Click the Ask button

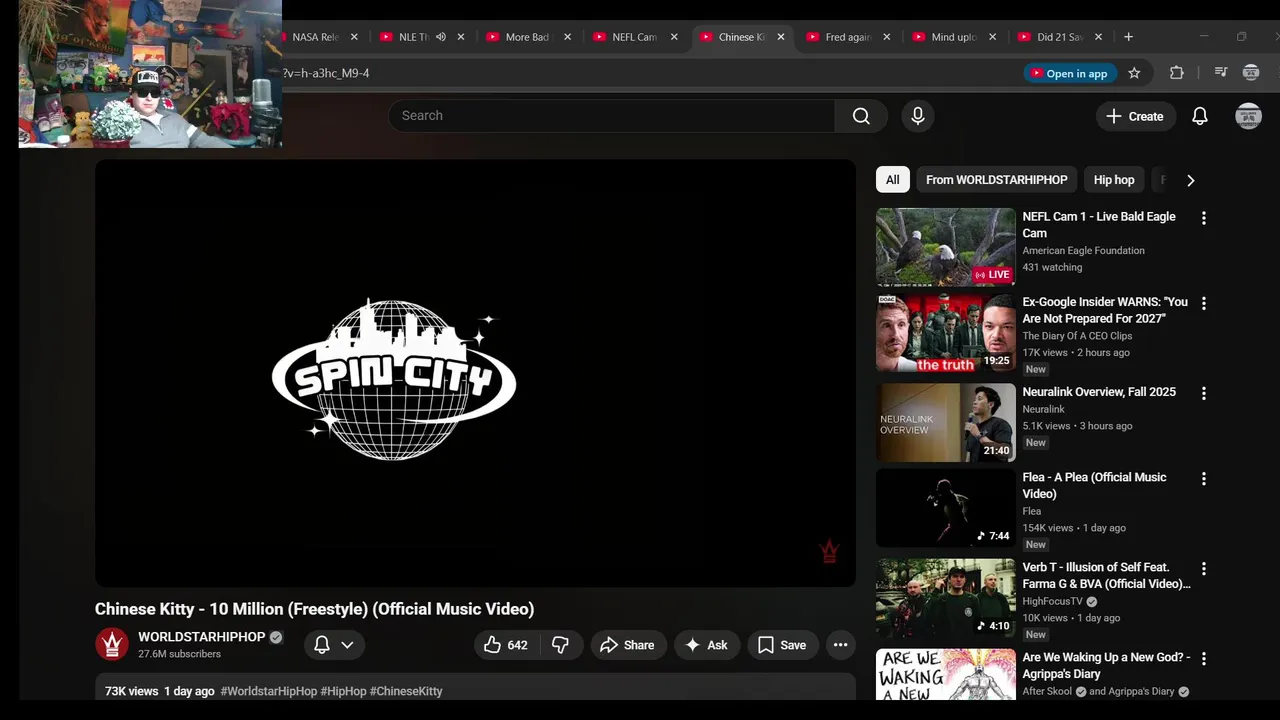[707, 645]
